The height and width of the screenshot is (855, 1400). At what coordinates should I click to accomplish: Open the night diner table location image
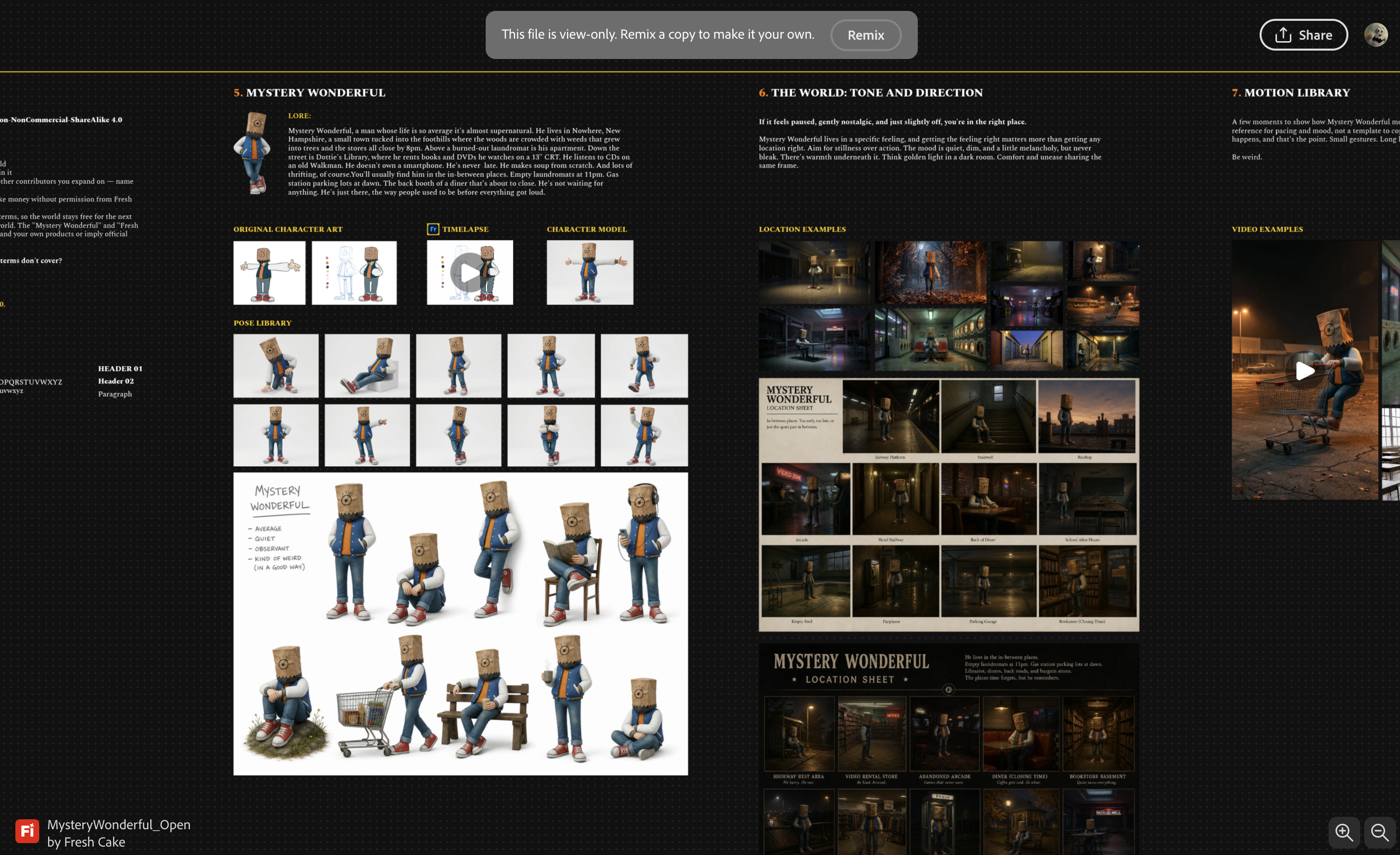(814, 339)
